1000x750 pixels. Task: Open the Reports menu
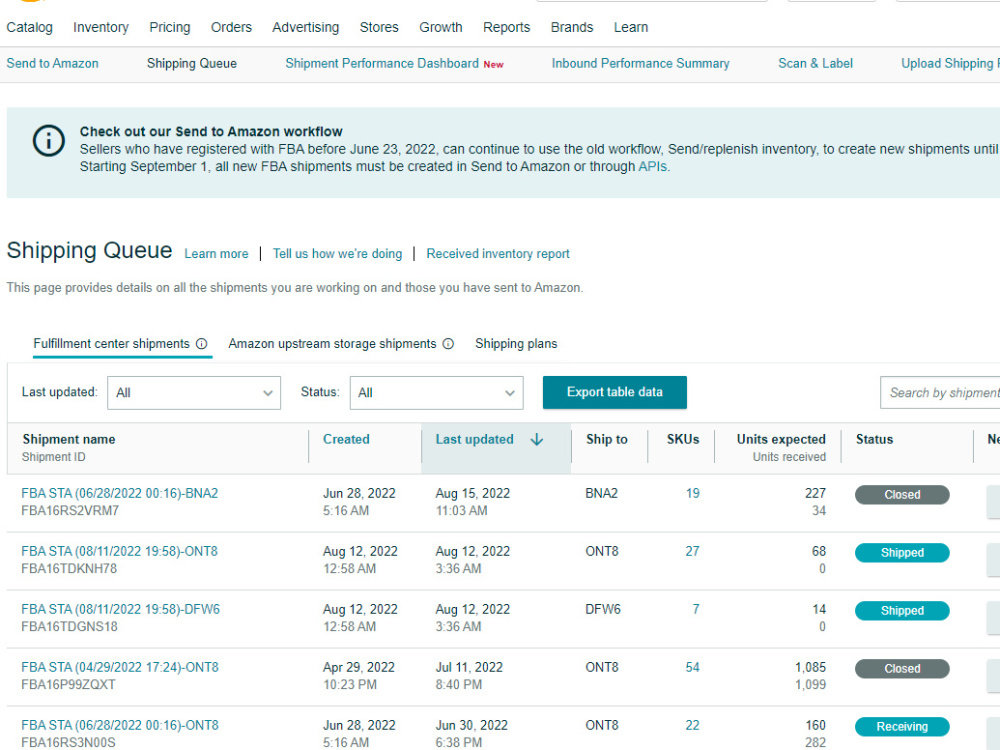[506, 27]
